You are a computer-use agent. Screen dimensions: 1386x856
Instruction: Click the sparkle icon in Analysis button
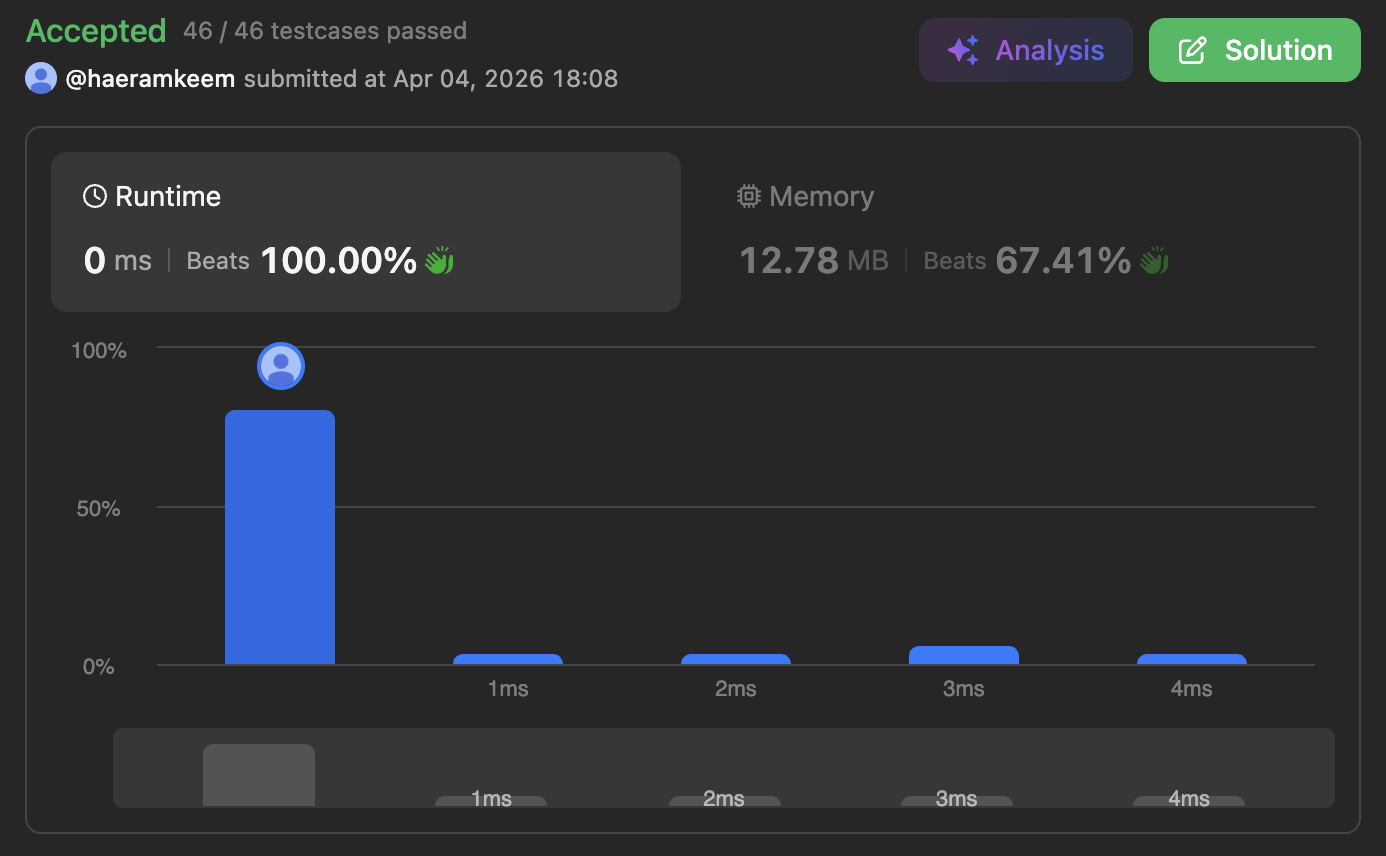pos(963,50)
